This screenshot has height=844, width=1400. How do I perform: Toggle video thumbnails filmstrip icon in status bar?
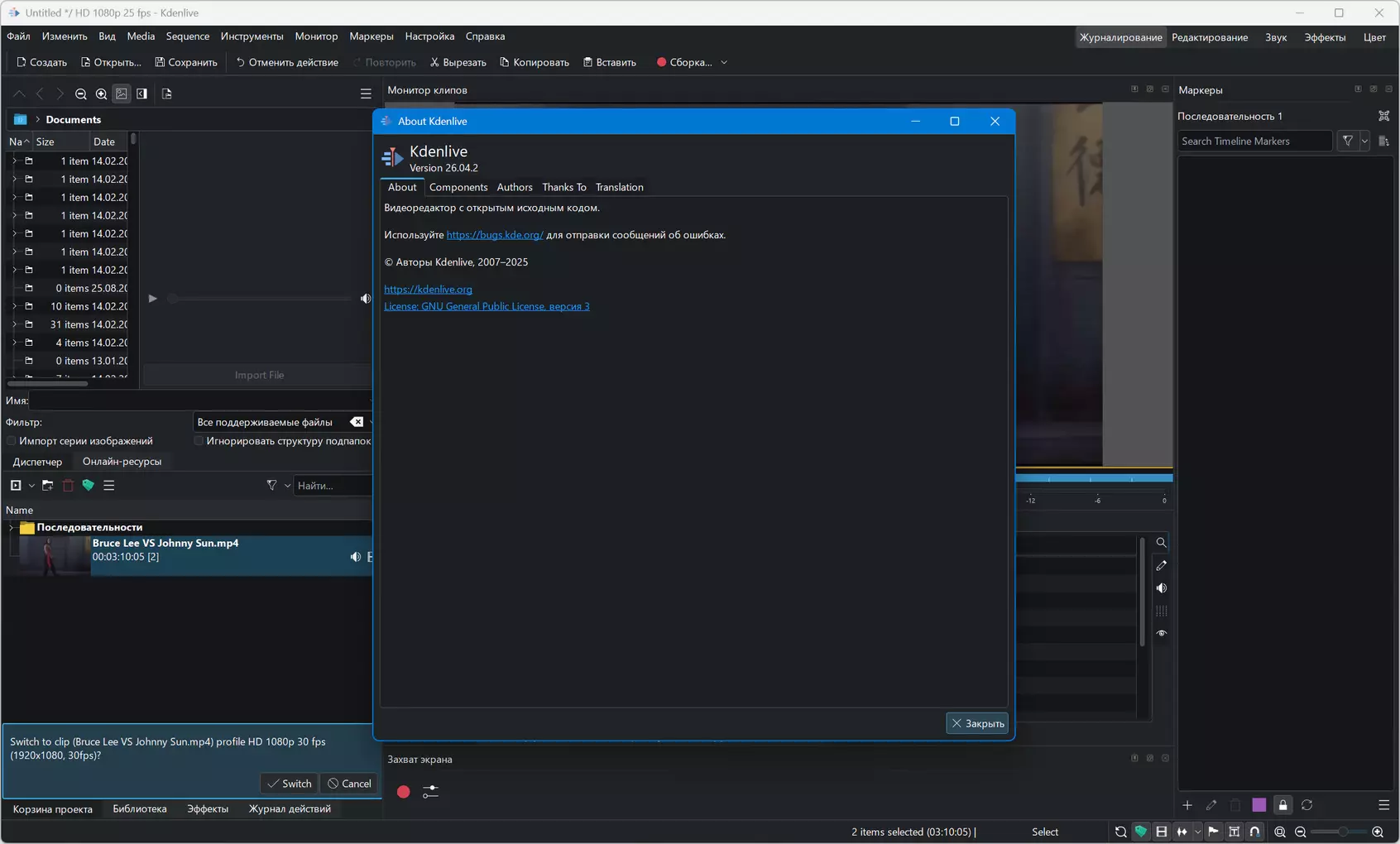1161,832
